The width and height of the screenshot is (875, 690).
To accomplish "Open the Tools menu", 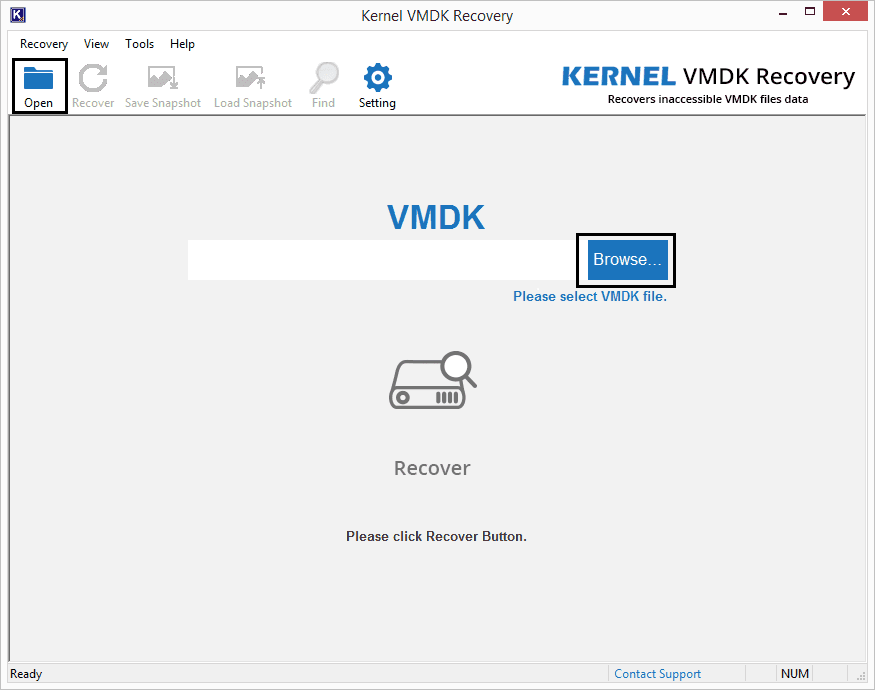I will point(139,44).
